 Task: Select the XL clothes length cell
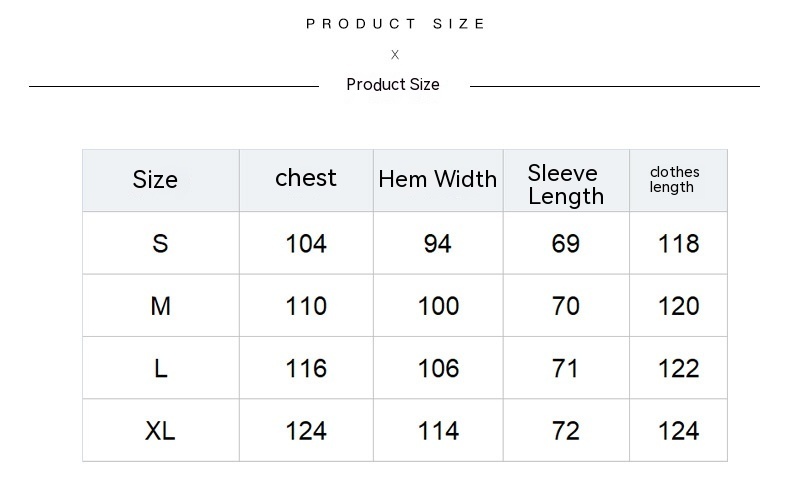(679, 431)
